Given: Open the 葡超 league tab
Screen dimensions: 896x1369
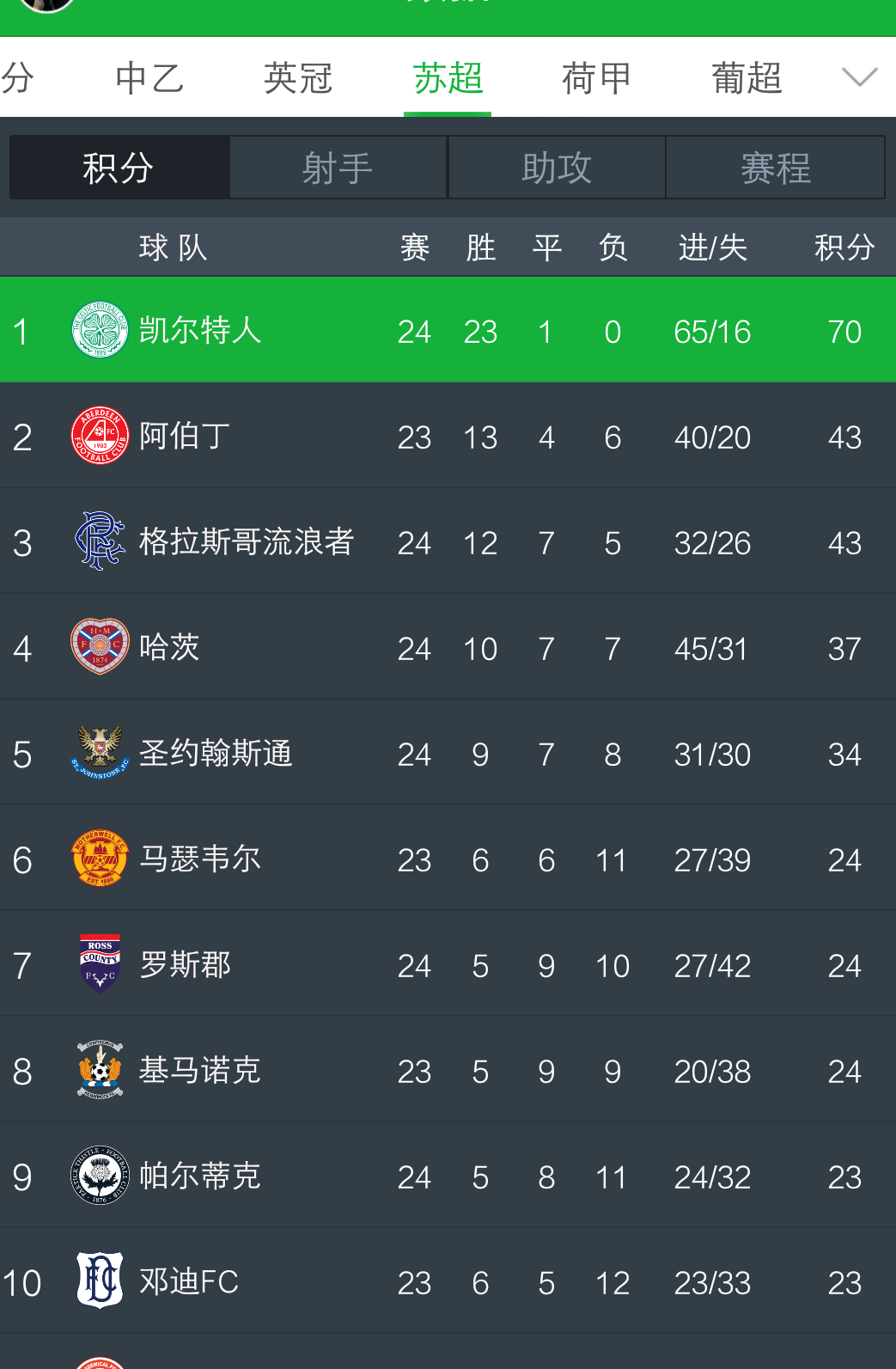Looking at the screenshot, I should [x=747, y=78].
